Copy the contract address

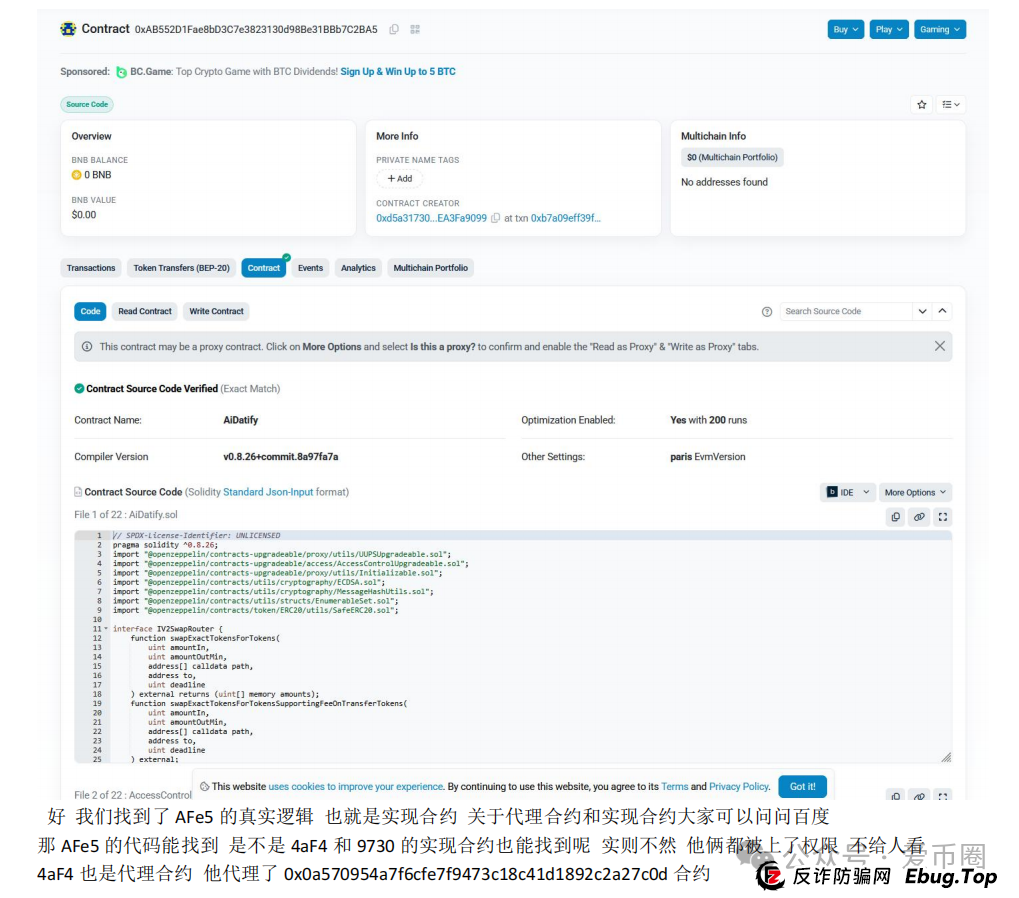pos(393,29)
